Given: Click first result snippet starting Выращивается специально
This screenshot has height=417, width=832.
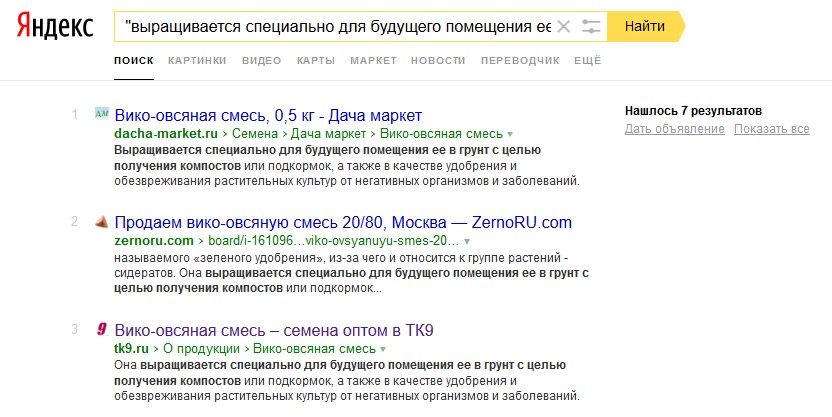Looking at the screenshot, I should (x=347, y=166).
